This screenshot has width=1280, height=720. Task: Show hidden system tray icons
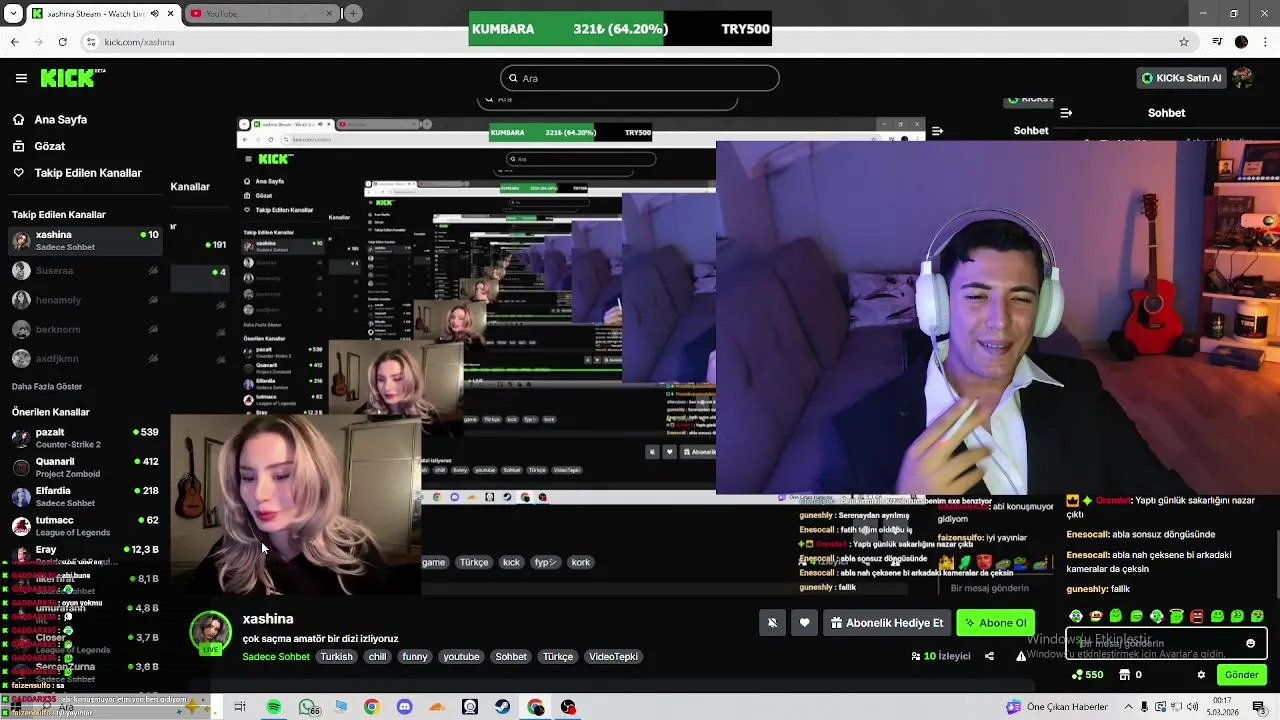coord(1127,707)
